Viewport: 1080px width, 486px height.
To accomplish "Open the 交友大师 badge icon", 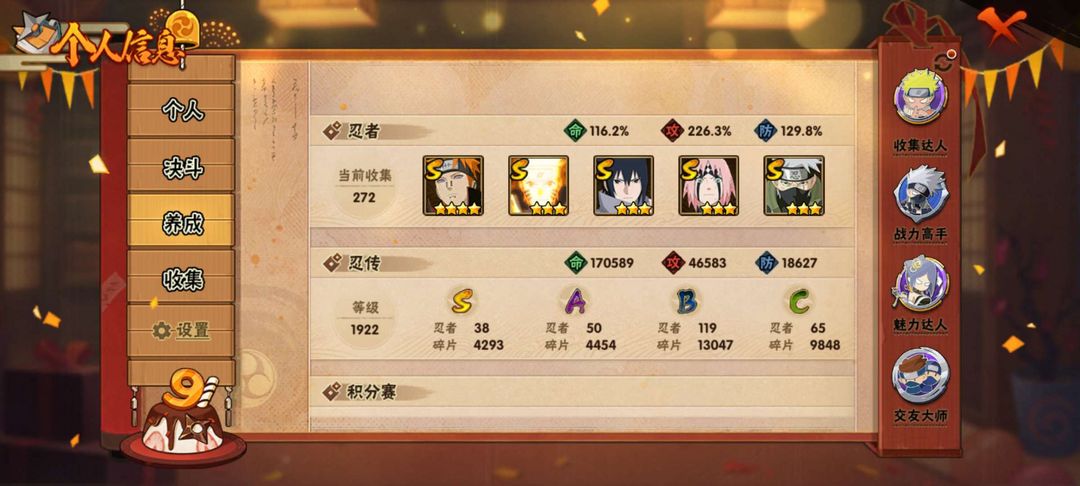I will click(x=920, y=375).
